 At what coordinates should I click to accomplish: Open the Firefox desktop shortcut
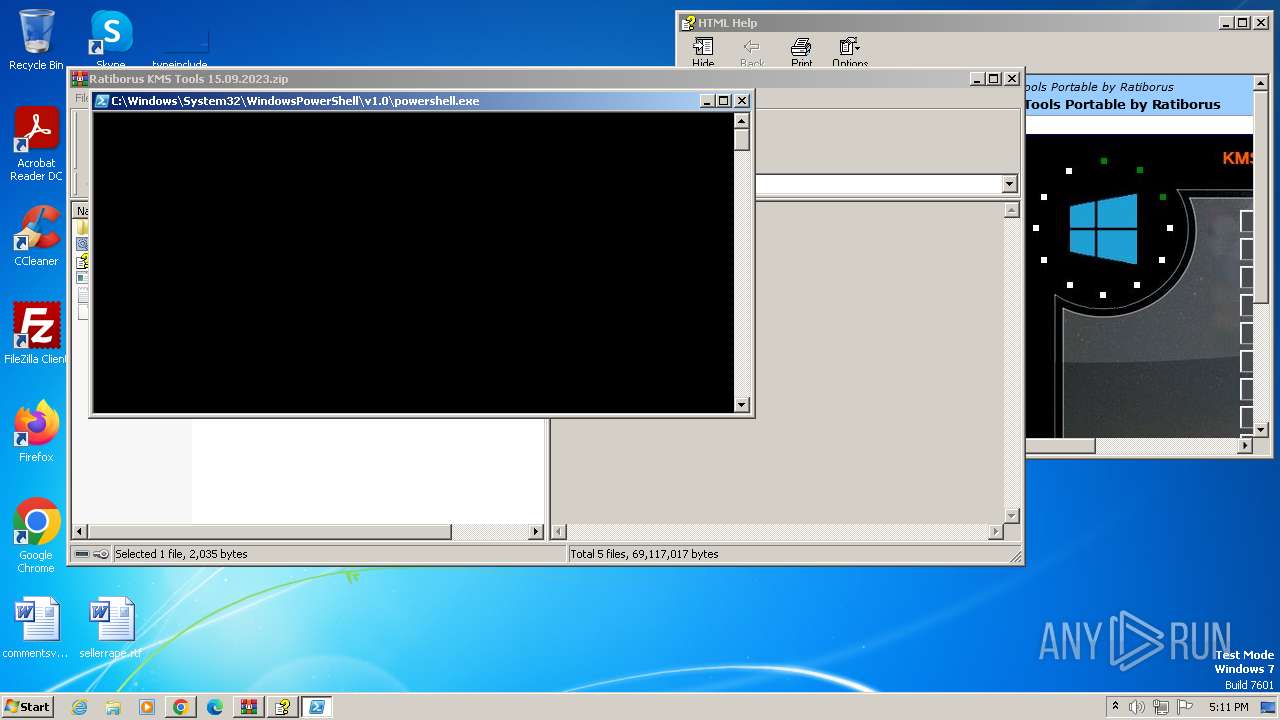(x=36, y=432)
